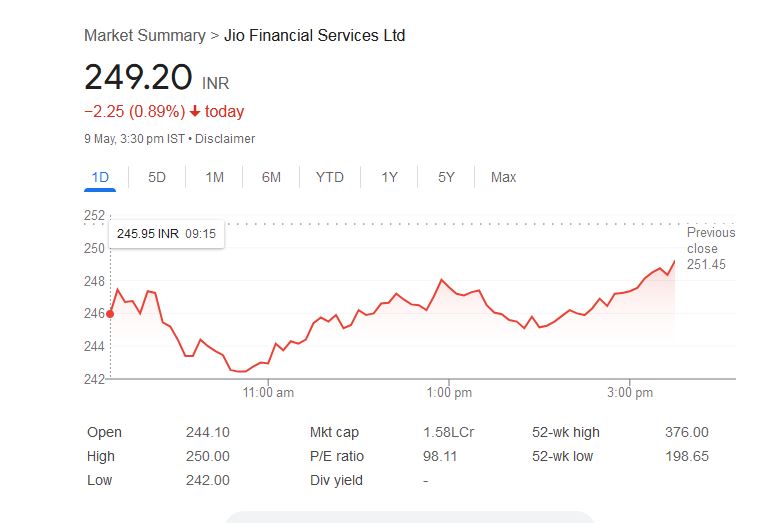Switch to the 5D chart tab
The width and height of the screenshot is (782, 523).
[157, 177]
